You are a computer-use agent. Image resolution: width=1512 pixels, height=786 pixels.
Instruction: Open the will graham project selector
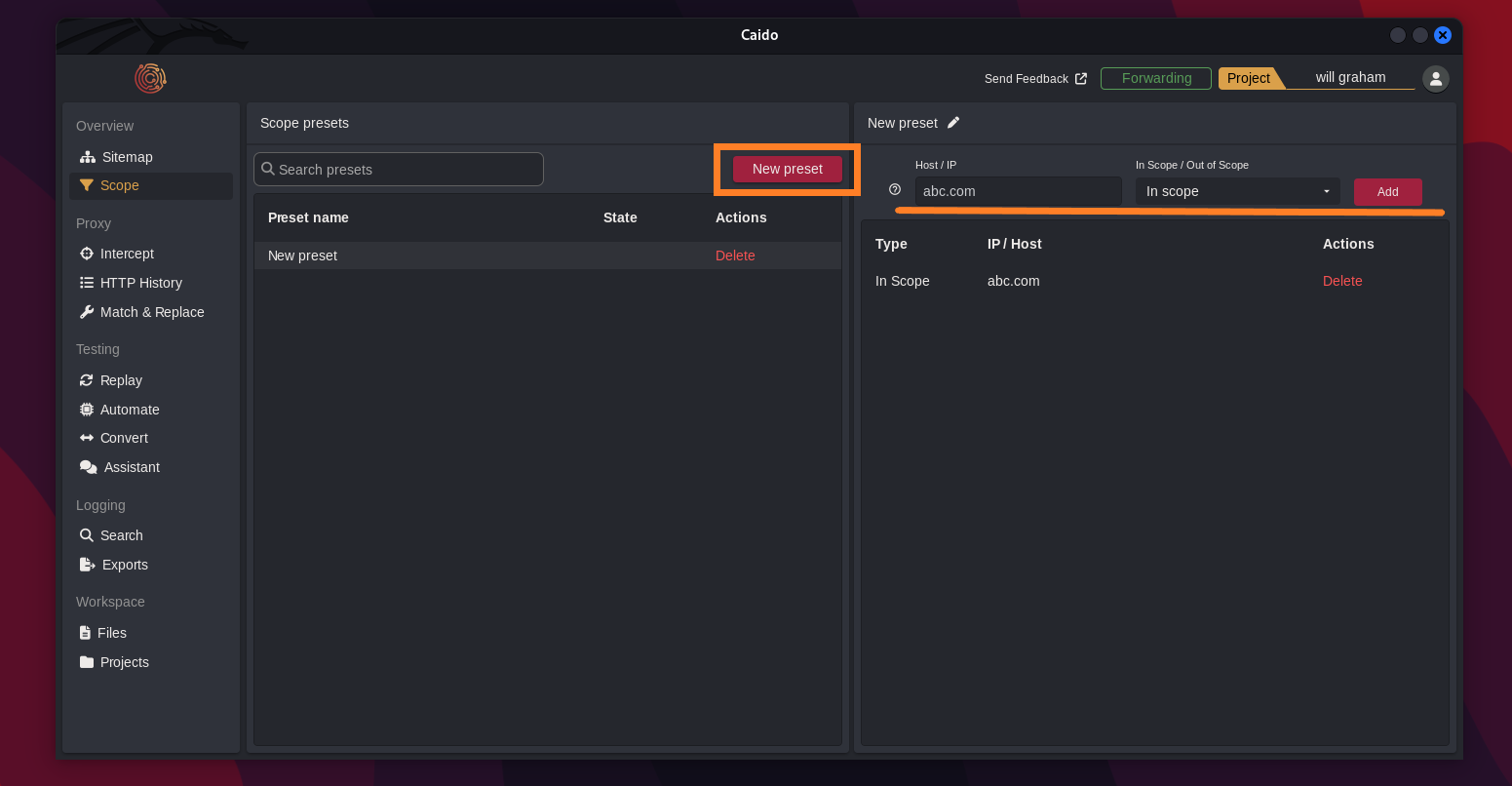pos(1350,78)
